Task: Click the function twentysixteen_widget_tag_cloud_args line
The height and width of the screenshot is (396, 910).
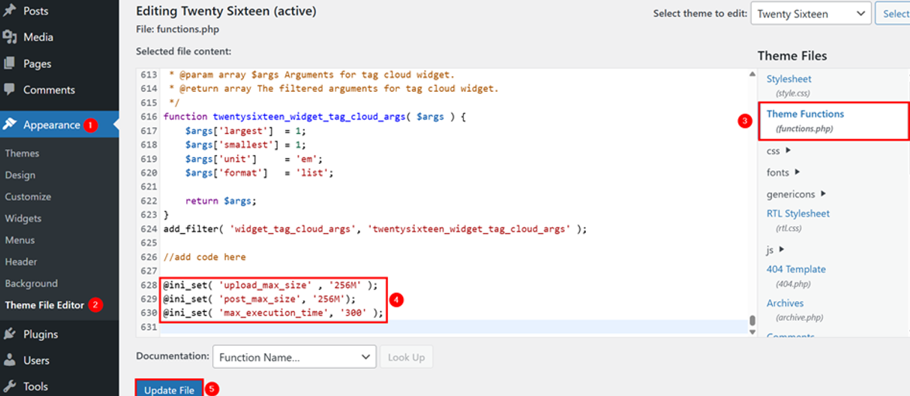Action: tap(315, 117)
